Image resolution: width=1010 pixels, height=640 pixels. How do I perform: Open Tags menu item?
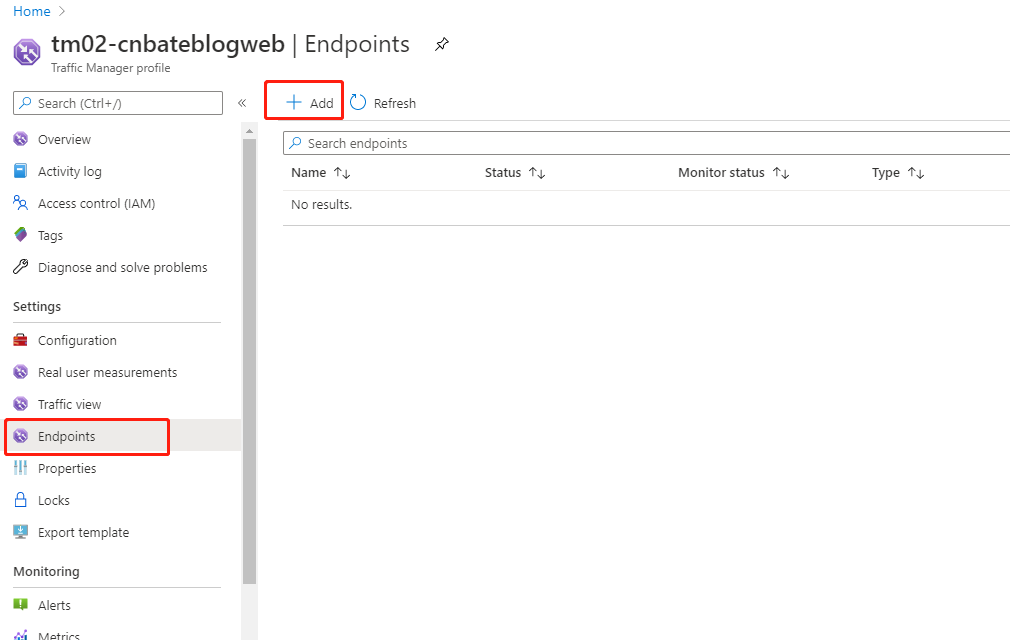tap(50, 236)
